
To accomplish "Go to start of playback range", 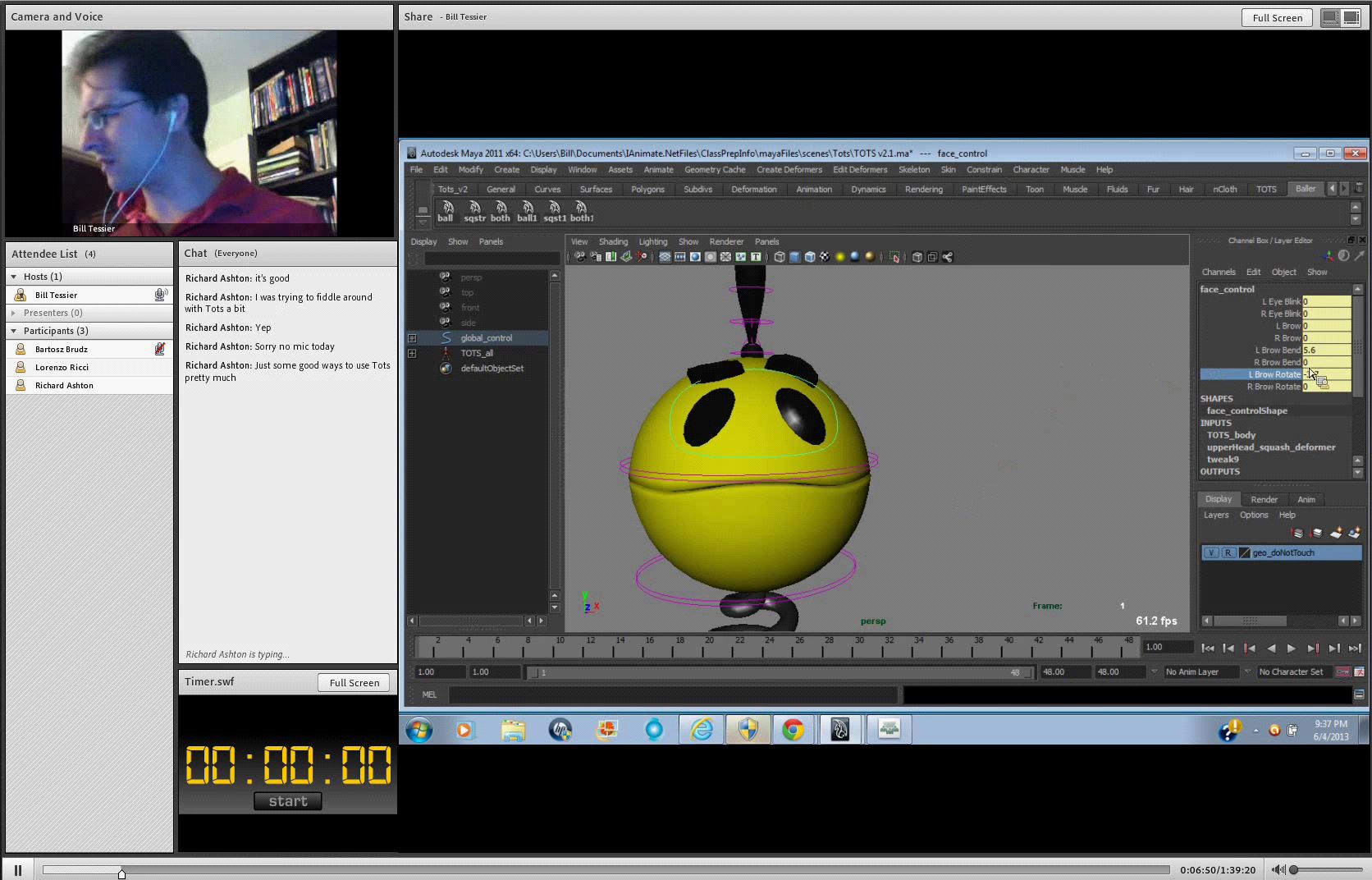I will [x=1208, y=649].
